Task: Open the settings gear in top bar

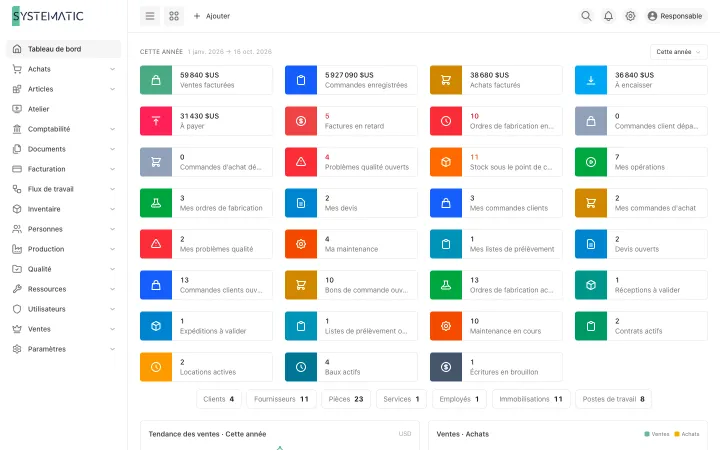Action: click(630, 16)
